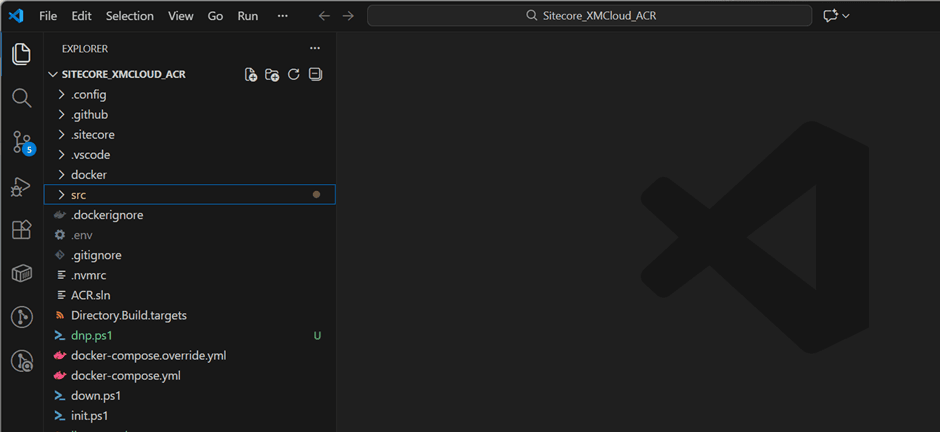The image size is (940, 432).
Task: Open the Extensions view icon
Action: pos(21,230)
